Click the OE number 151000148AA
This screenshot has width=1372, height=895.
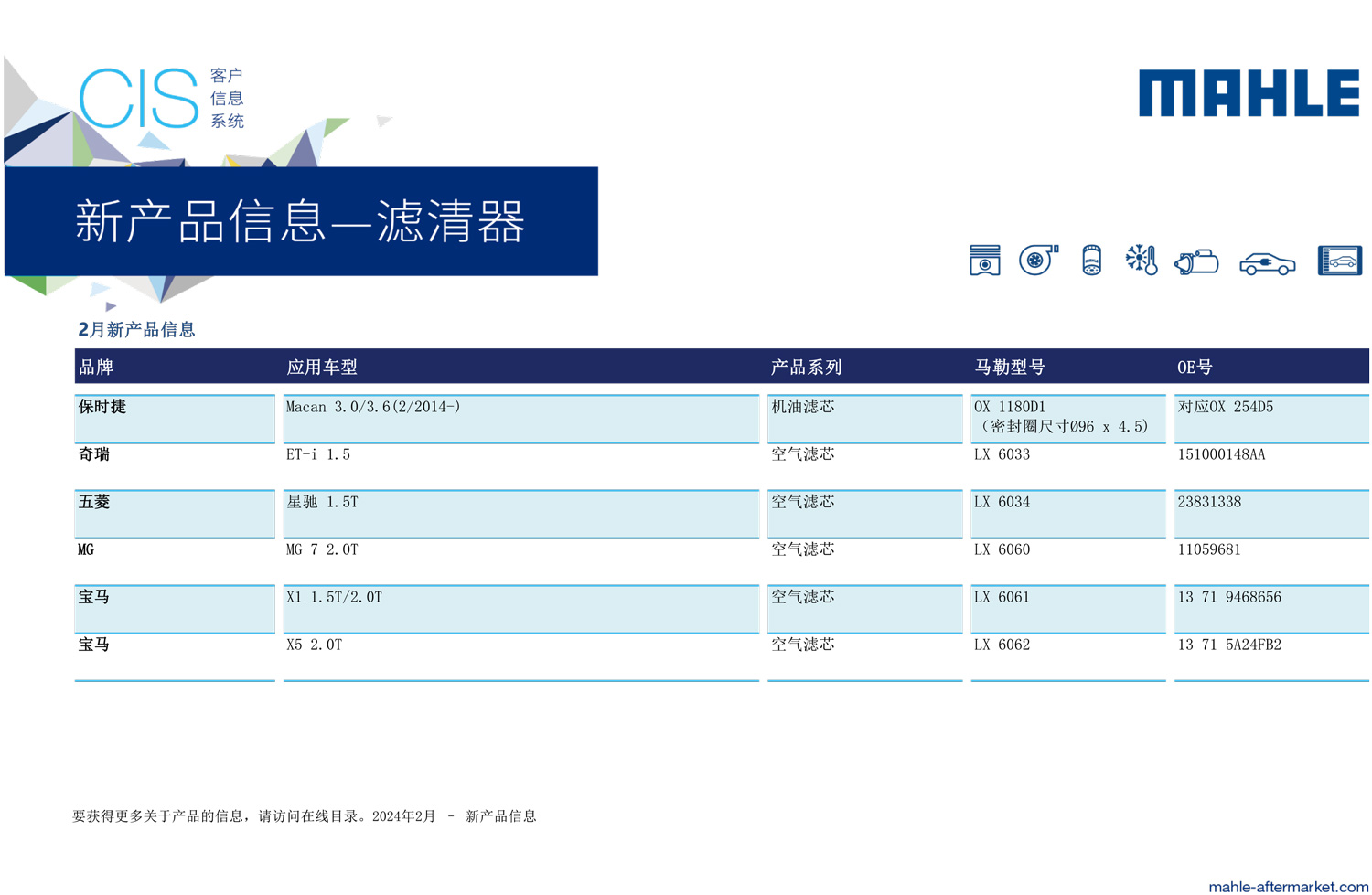[1221, 454]
